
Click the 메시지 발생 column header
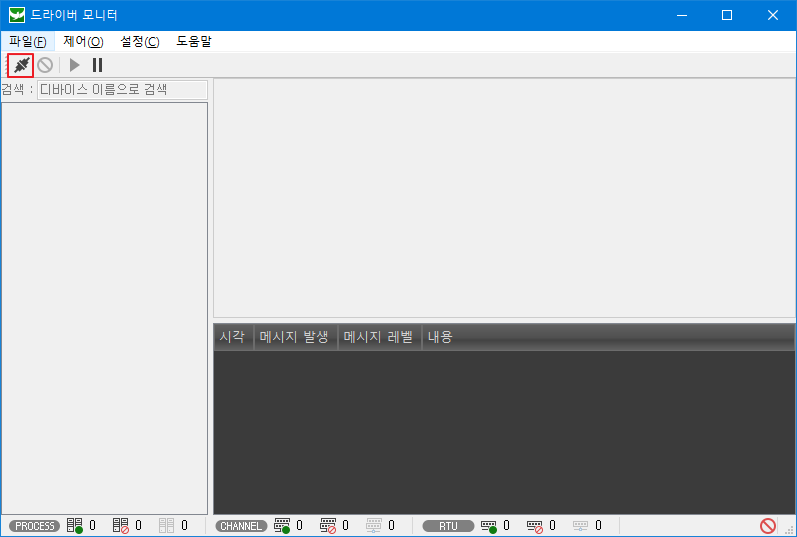[x=295, y=337]
